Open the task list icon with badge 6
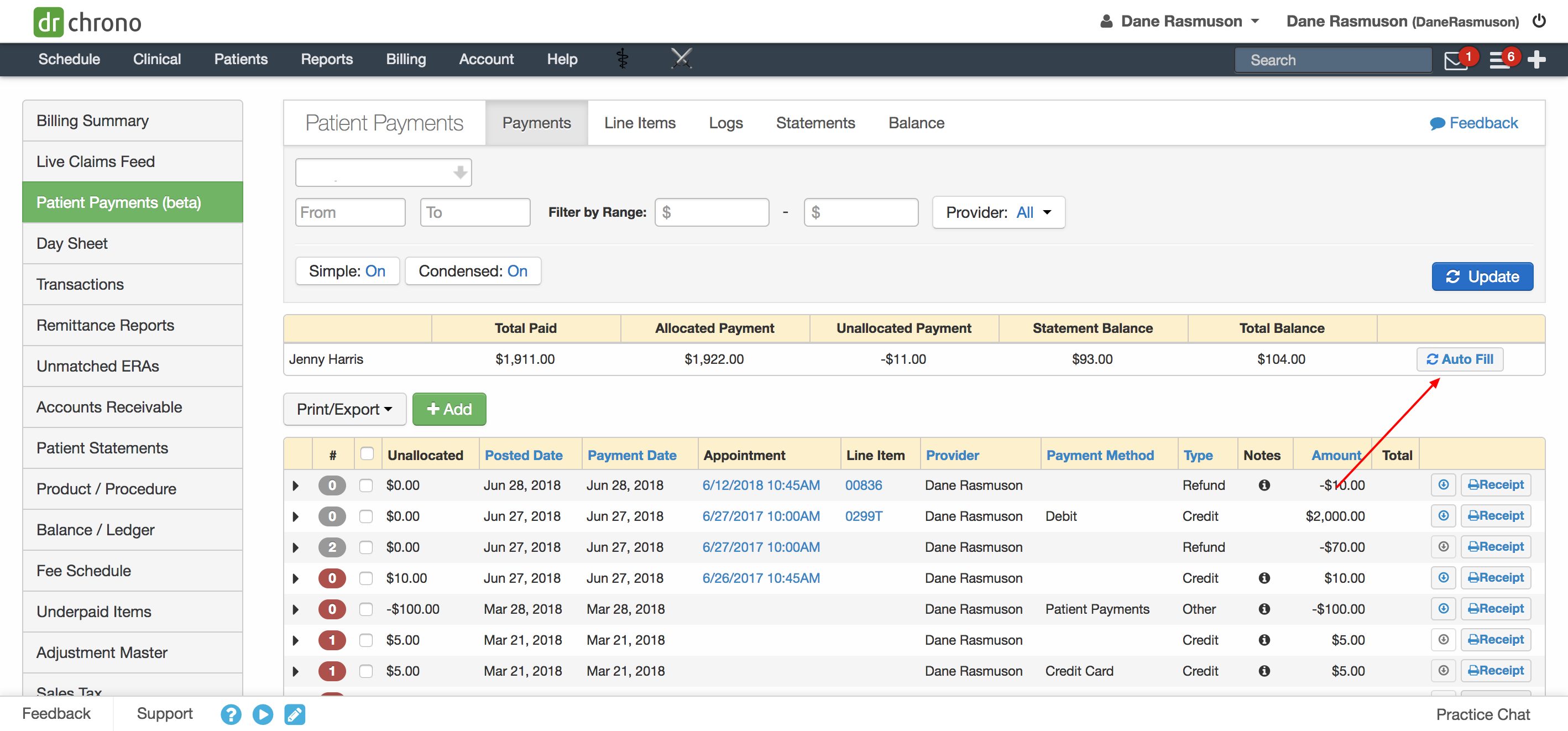The image size is (1568, 731). tap(1499, 60)
